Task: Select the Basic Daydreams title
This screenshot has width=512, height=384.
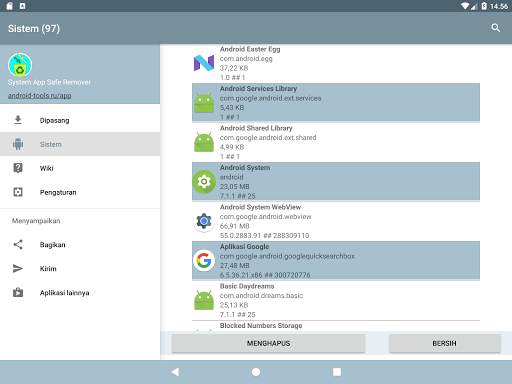Action: pyautogui.click(x=247, y=286)
